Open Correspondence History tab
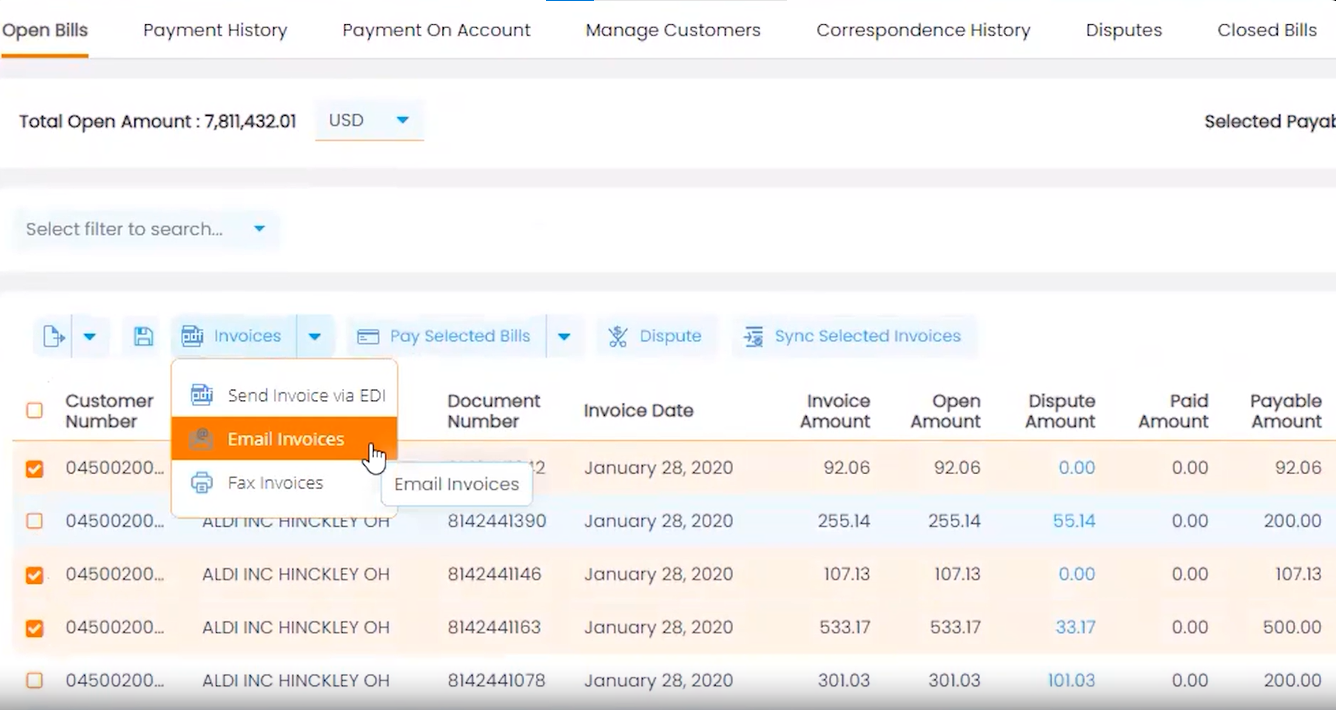 pyautogui.click(x=923, y=30)
